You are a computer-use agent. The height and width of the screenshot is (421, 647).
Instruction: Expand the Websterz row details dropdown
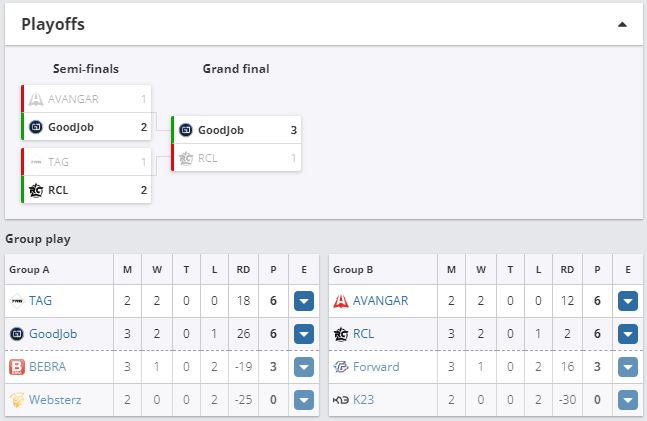click(x=304, y=400)
